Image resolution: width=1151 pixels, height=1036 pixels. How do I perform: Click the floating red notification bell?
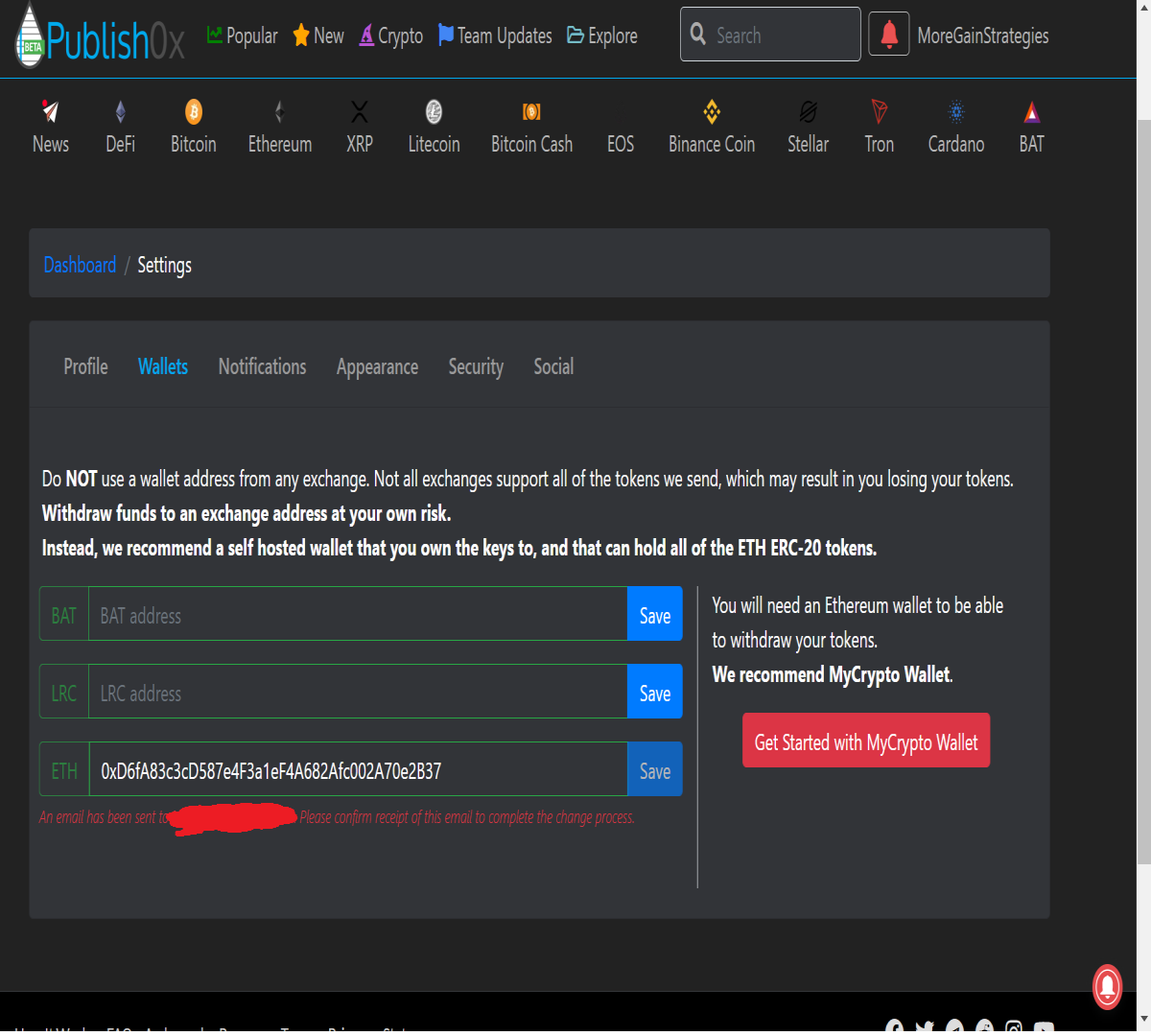1108,986
